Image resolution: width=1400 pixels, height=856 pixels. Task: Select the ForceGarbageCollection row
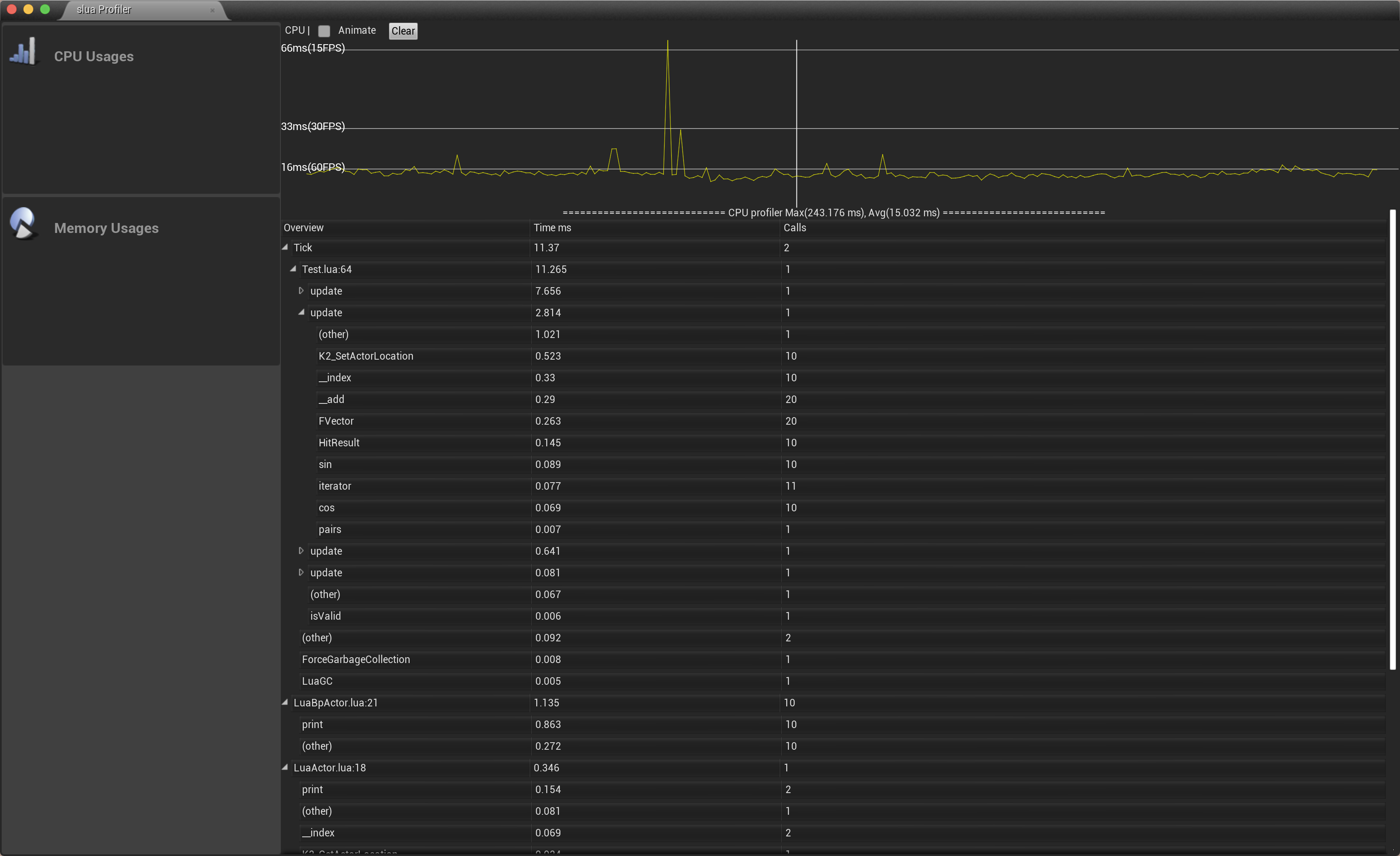[356, 659]
